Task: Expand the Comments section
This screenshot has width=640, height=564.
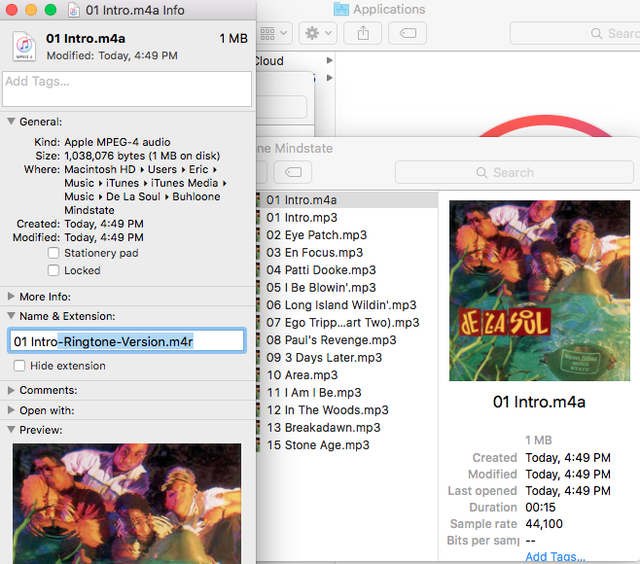Action: click(x=11, y=390)
